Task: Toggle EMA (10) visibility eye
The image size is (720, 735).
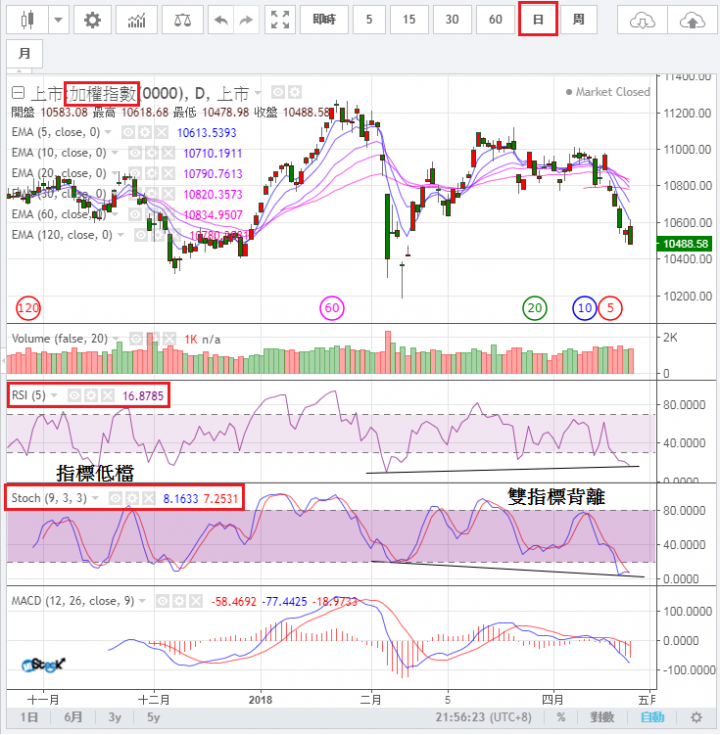Action: pos(135,153)
